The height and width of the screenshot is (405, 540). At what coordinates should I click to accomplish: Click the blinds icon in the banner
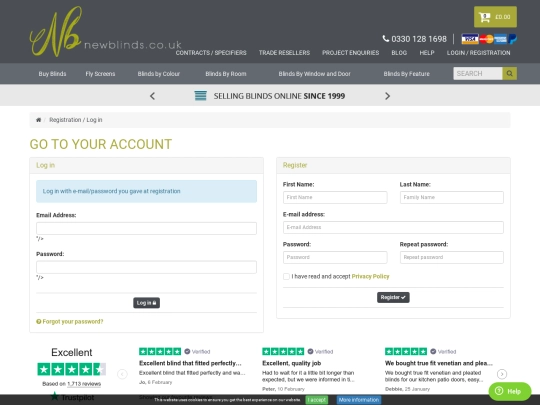click(x=200, y=96)
